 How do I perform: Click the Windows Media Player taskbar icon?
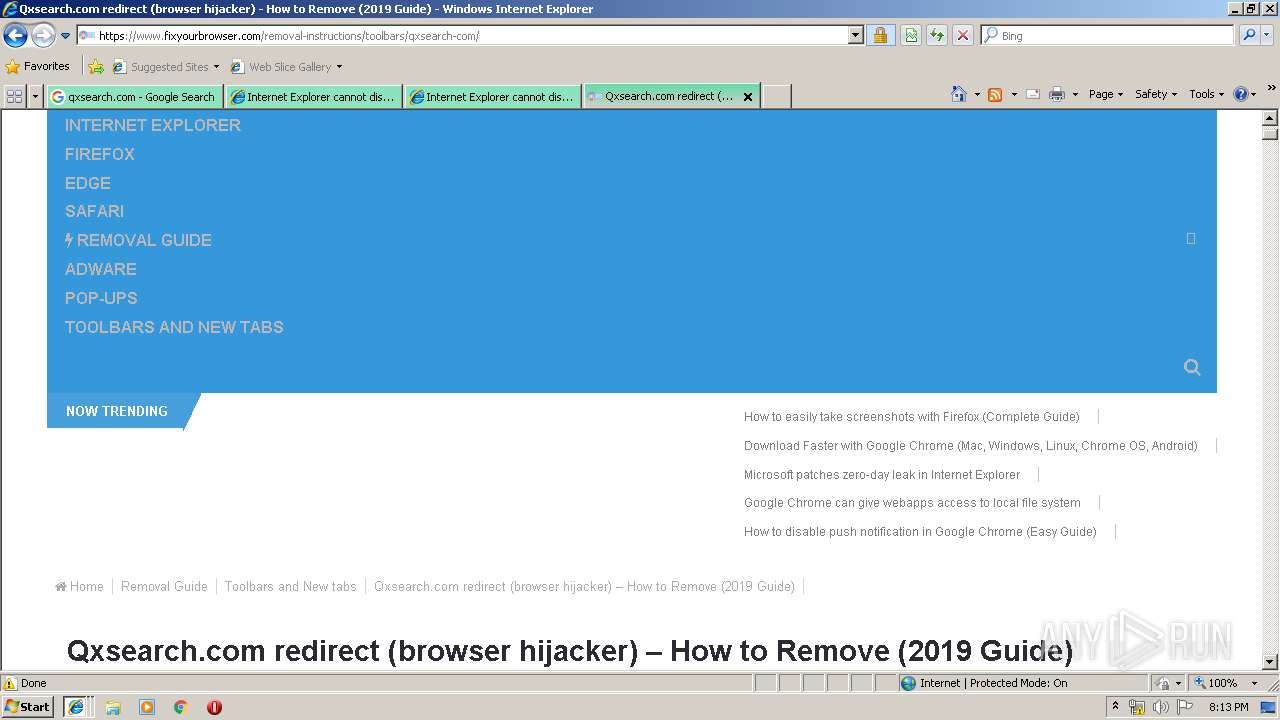[147, 707]
